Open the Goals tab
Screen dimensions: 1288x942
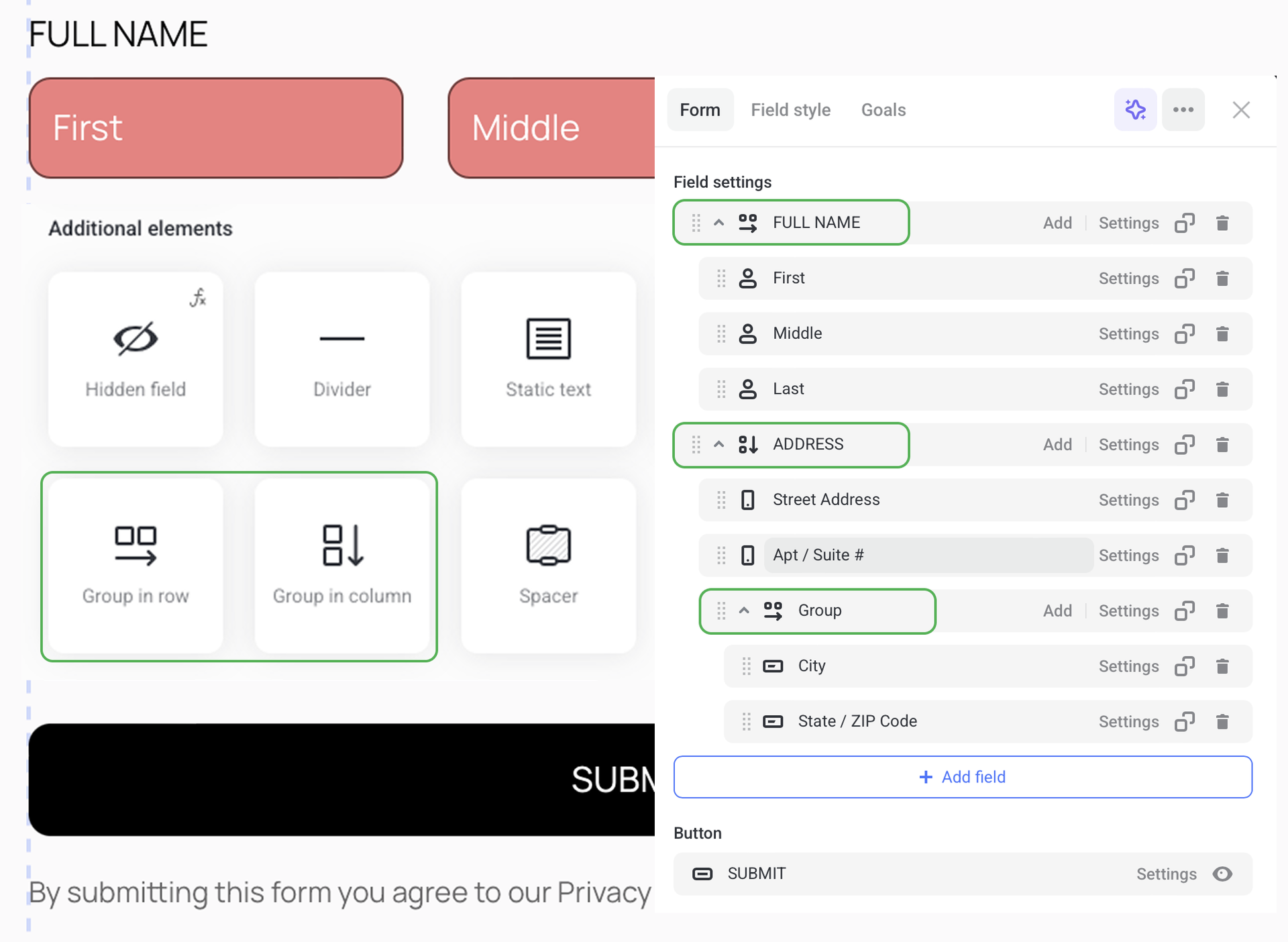pos(883,109)
